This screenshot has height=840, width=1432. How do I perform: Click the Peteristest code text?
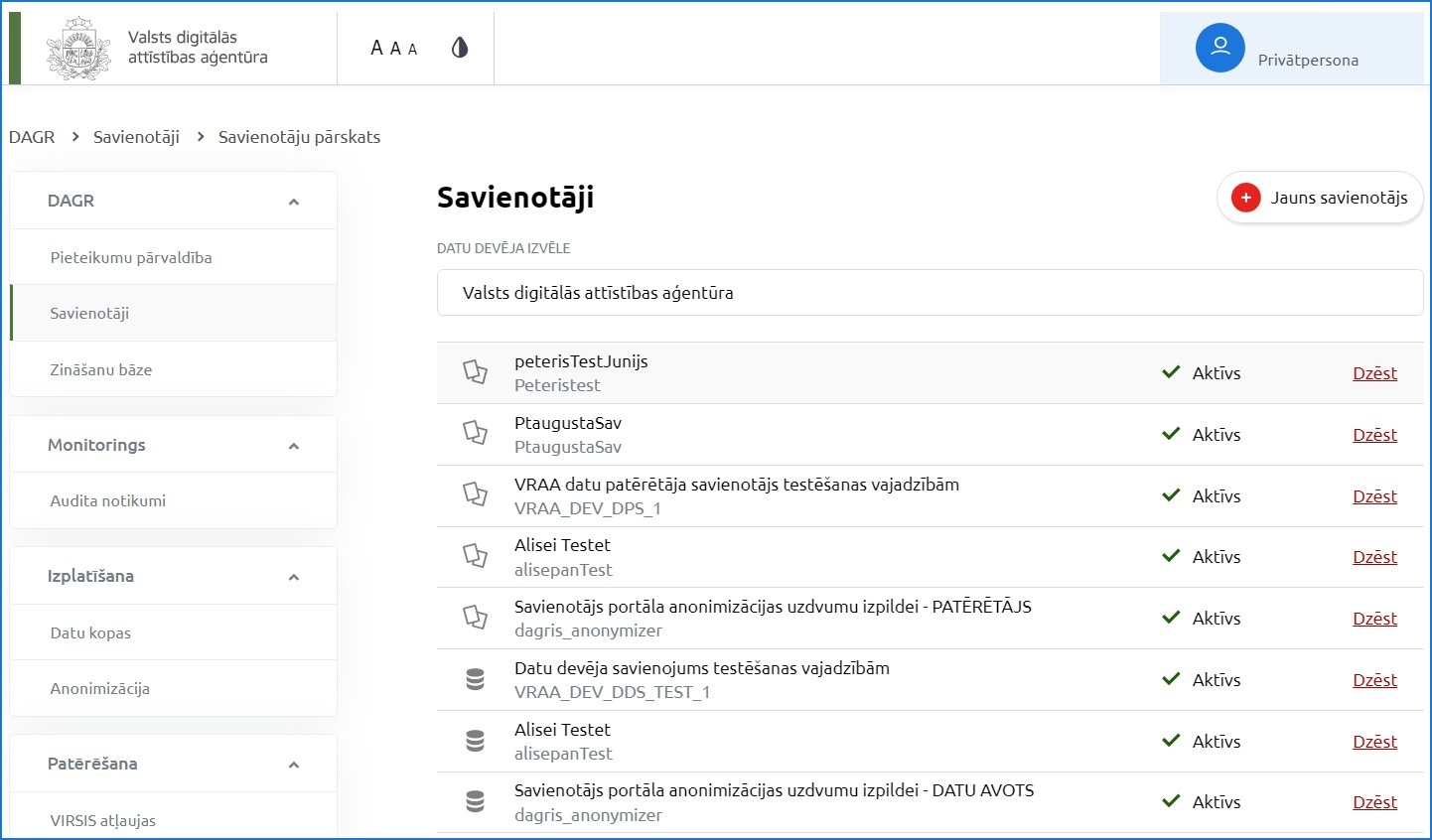point(557,385)
